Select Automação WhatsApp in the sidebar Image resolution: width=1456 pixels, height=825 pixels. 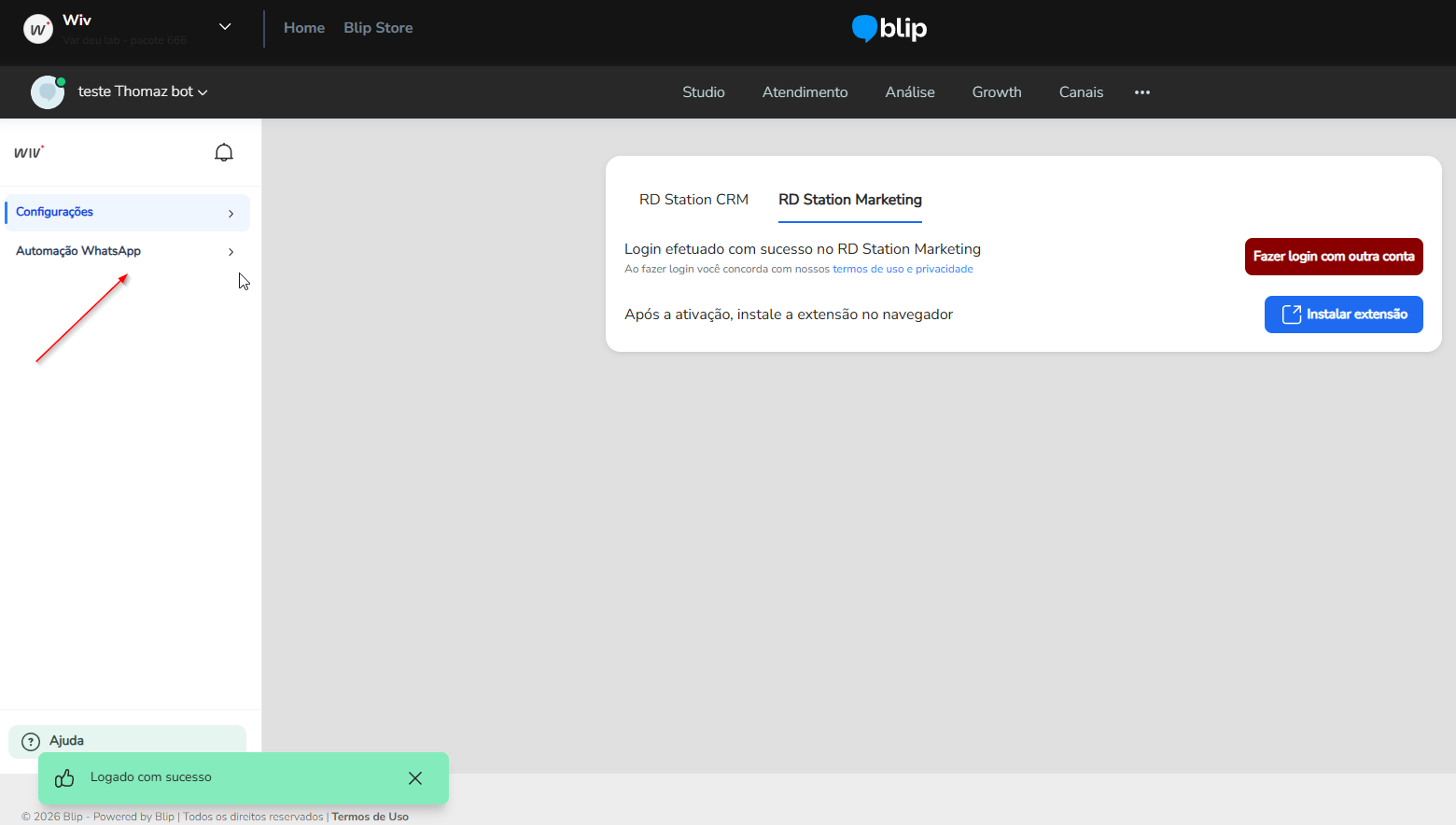point(128,251)
